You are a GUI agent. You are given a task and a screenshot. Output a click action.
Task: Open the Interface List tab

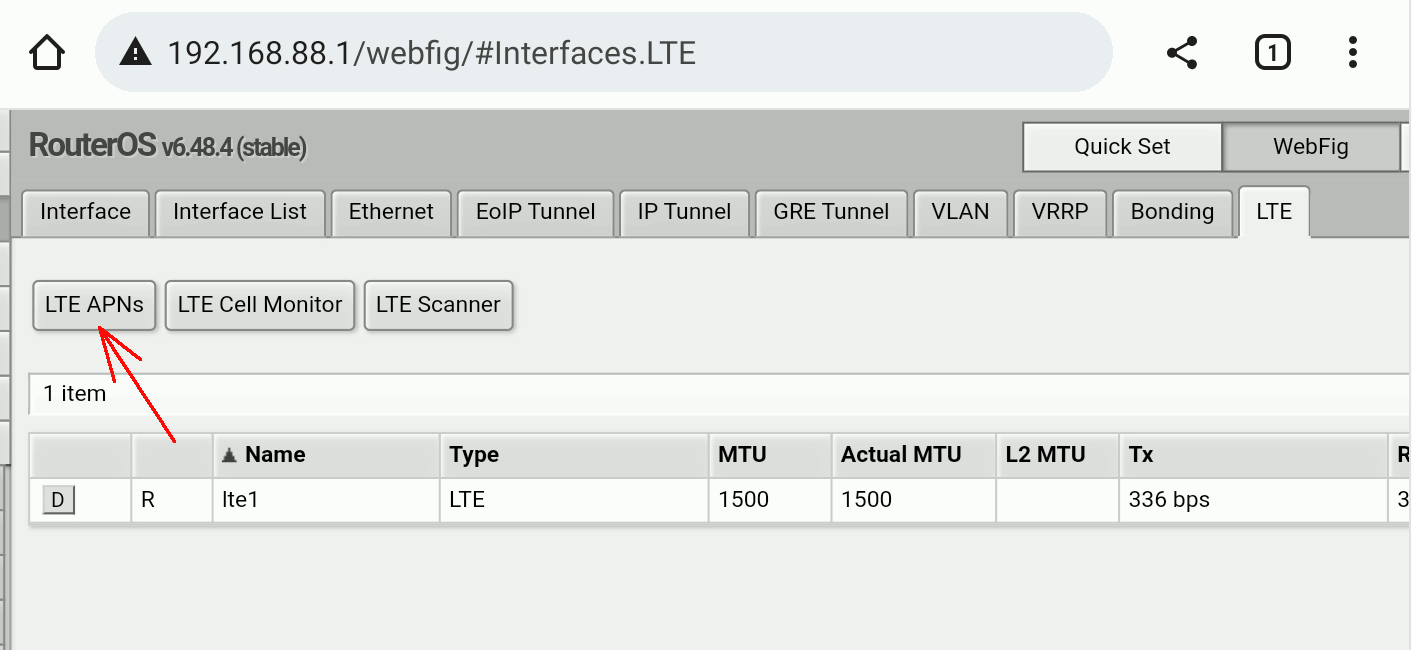[x=240, y=212]
